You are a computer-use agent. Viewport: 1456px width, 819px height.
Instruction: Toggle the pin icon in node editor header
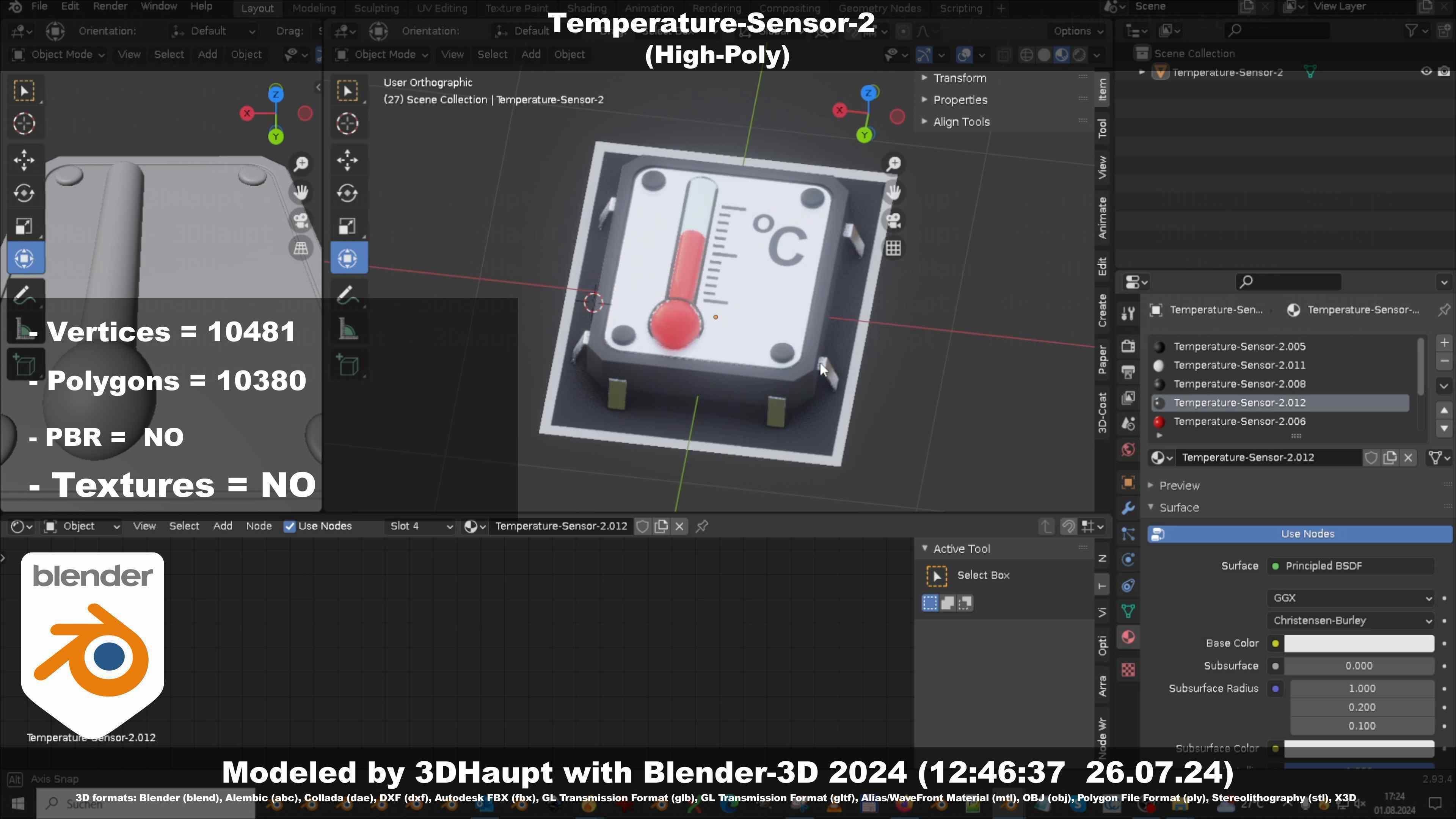(x=702, y=526)
